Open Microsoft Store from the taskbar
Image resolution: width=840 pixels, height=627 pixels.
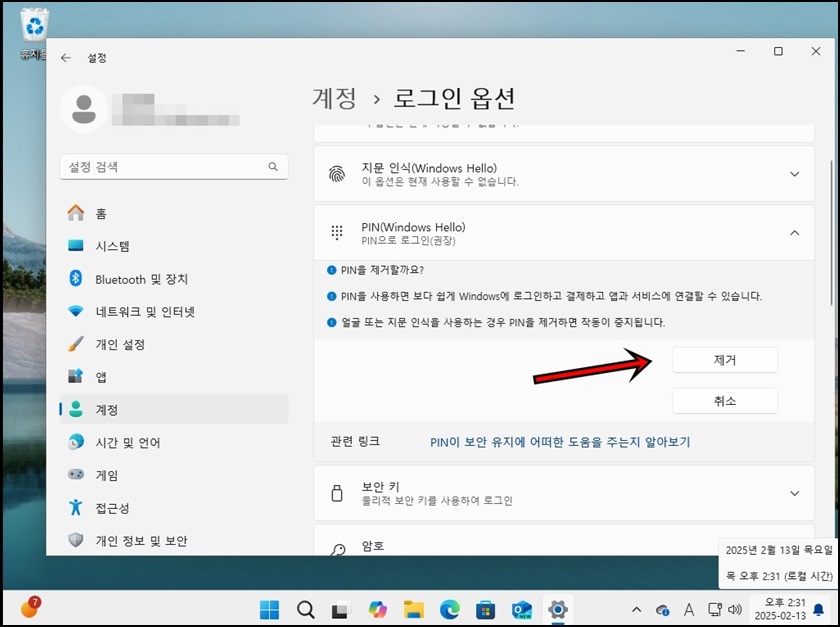click(485, 609)
